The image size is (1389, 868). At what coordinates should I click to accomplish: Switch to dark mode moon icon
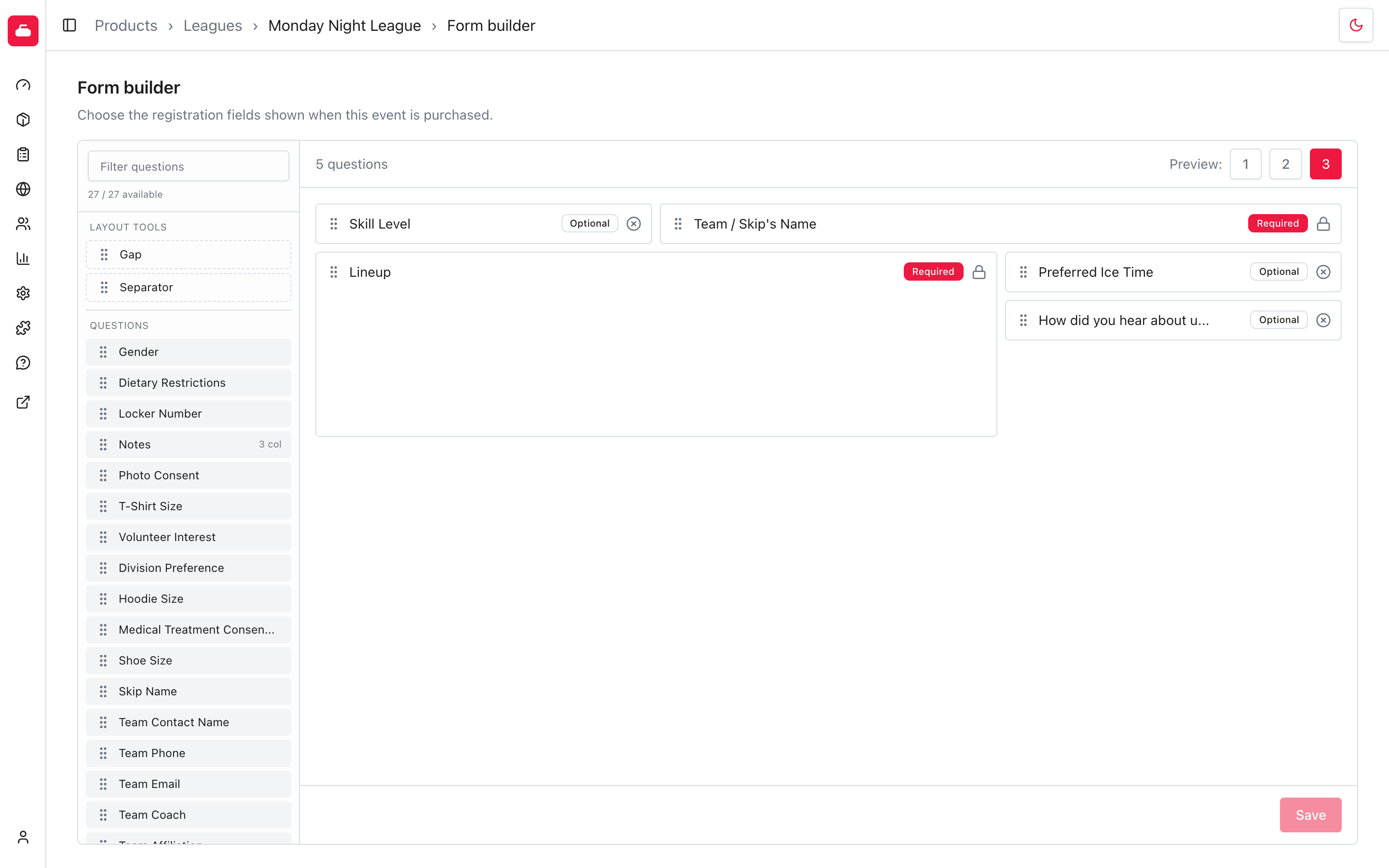tap(1356, 25)
